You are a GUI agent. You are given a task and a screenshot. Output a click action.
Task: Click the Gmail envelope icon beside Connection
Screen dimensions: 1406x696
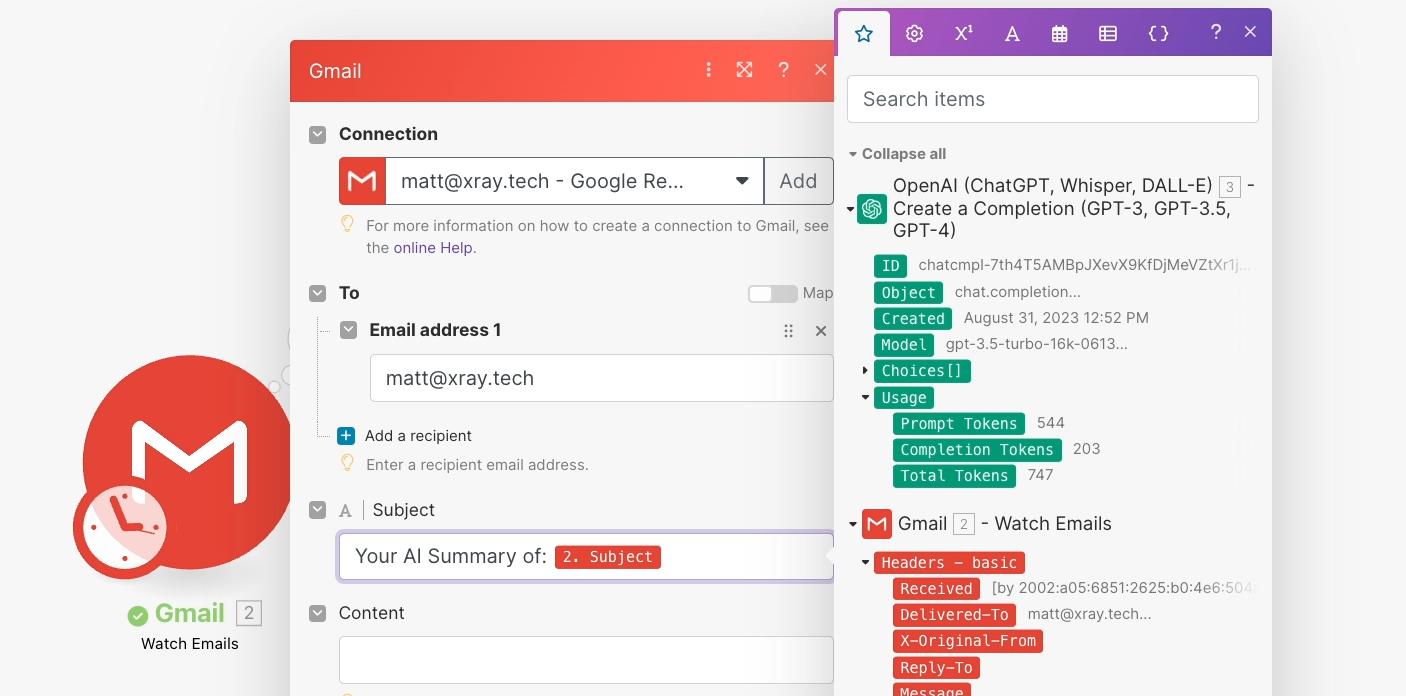tap(362, 181)
